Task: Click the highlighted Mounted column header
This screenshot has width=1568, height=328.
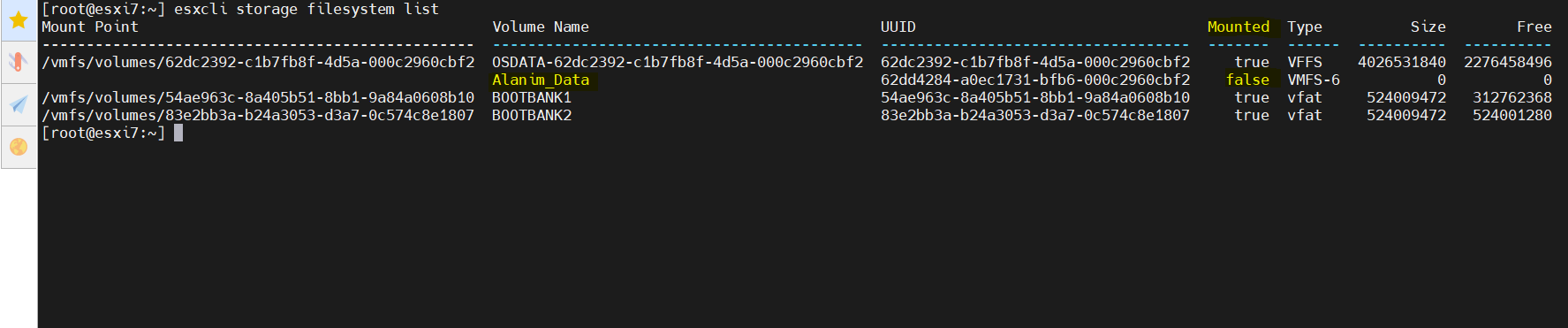Action: pyautogui.click(x=1238, y=27)
